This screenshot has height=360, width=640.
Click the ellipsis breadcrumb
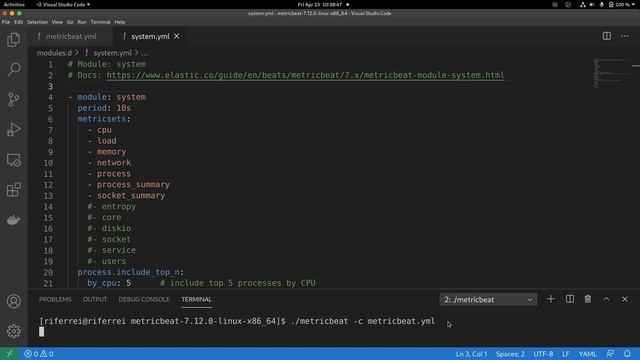click(144, 53)
